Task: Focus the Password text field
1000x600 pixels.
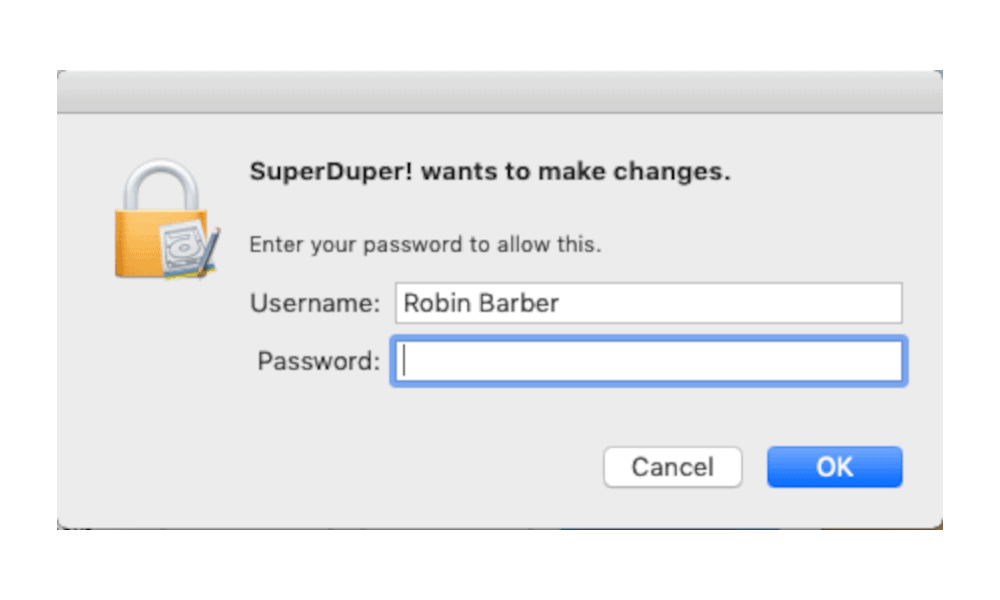Action: click(649, 361)
